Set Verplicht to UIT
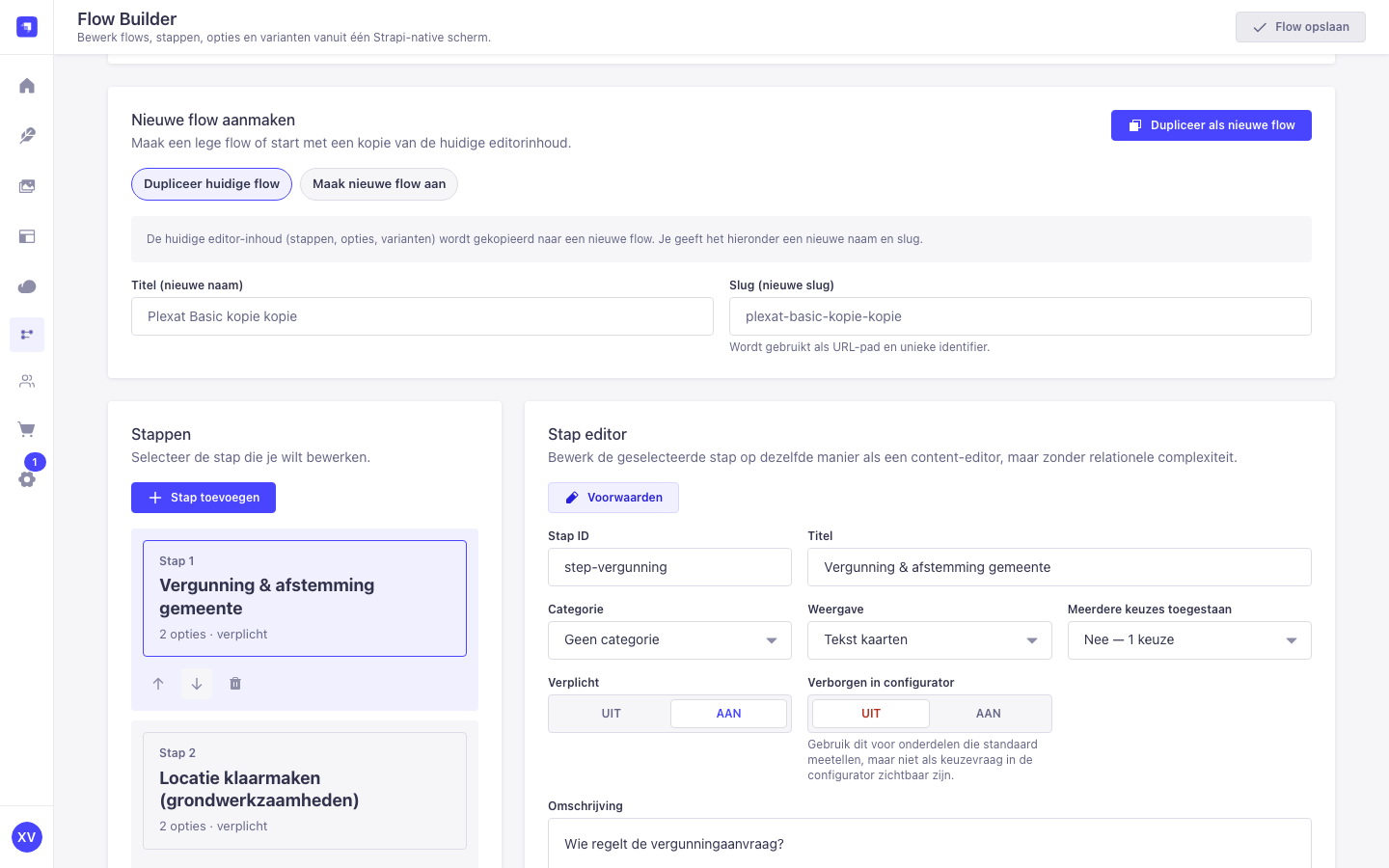This screenshot has width=1389, height=868. pos(611,714)
